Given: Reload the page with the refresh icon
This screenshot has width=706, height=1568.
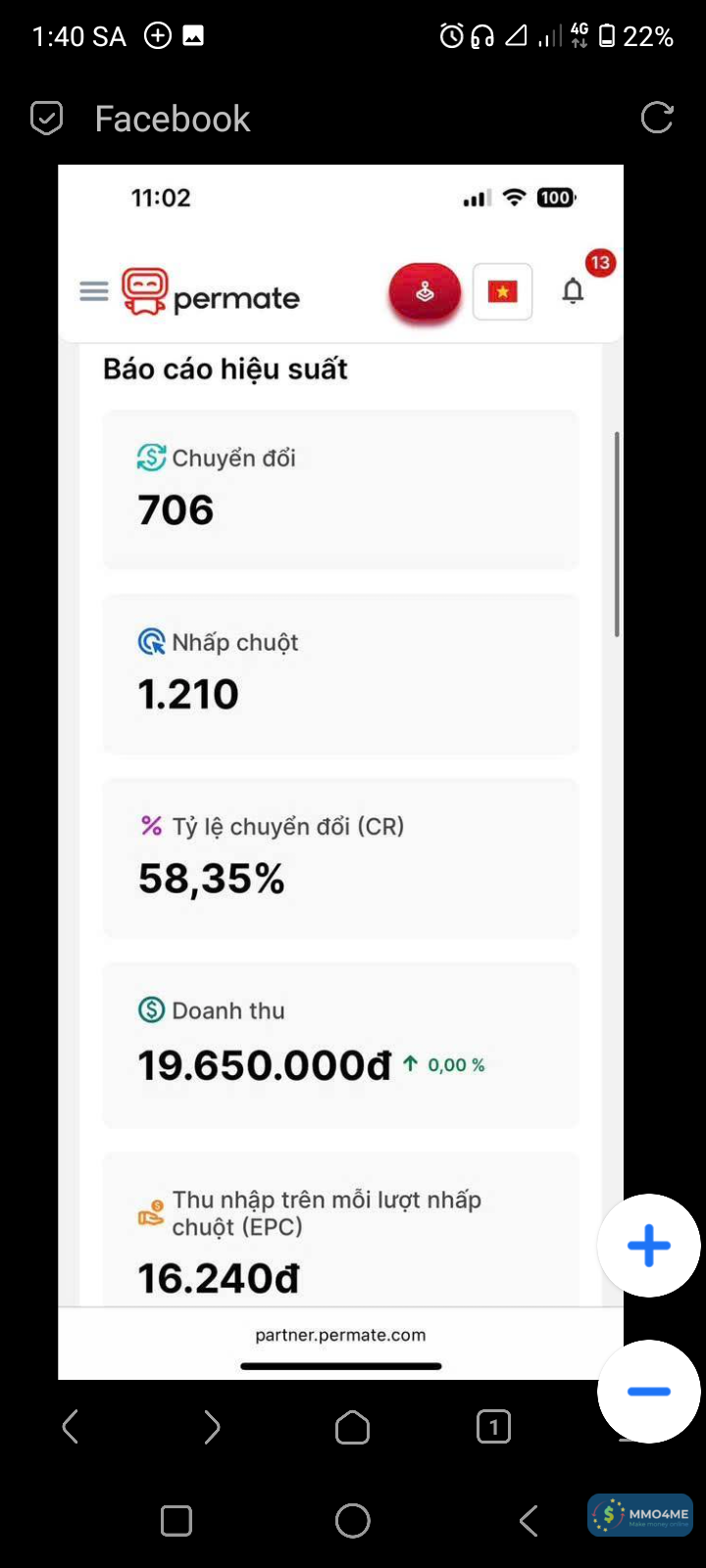Looking at the screenshot, I should pyautogui.click(x=656, y=119).
